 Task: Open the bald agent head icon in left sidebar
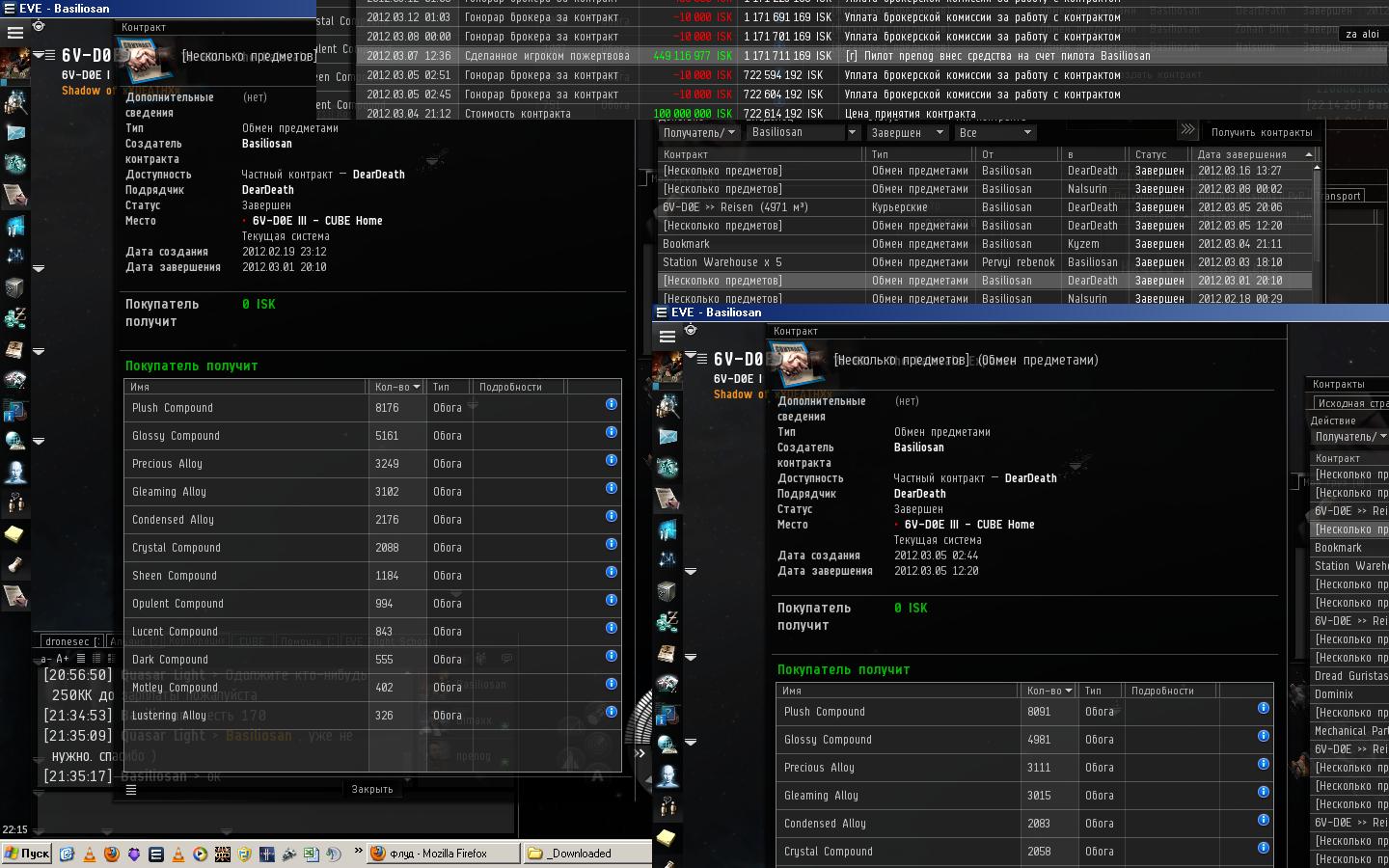(15, 473)
